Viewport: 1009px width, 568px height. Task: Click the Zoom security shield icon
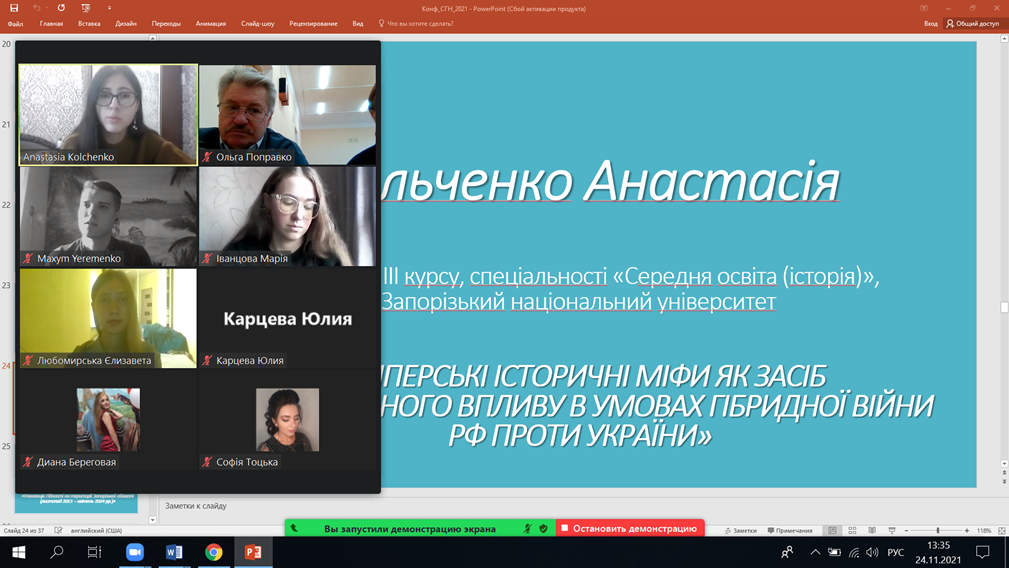click(x=543, y=528)
